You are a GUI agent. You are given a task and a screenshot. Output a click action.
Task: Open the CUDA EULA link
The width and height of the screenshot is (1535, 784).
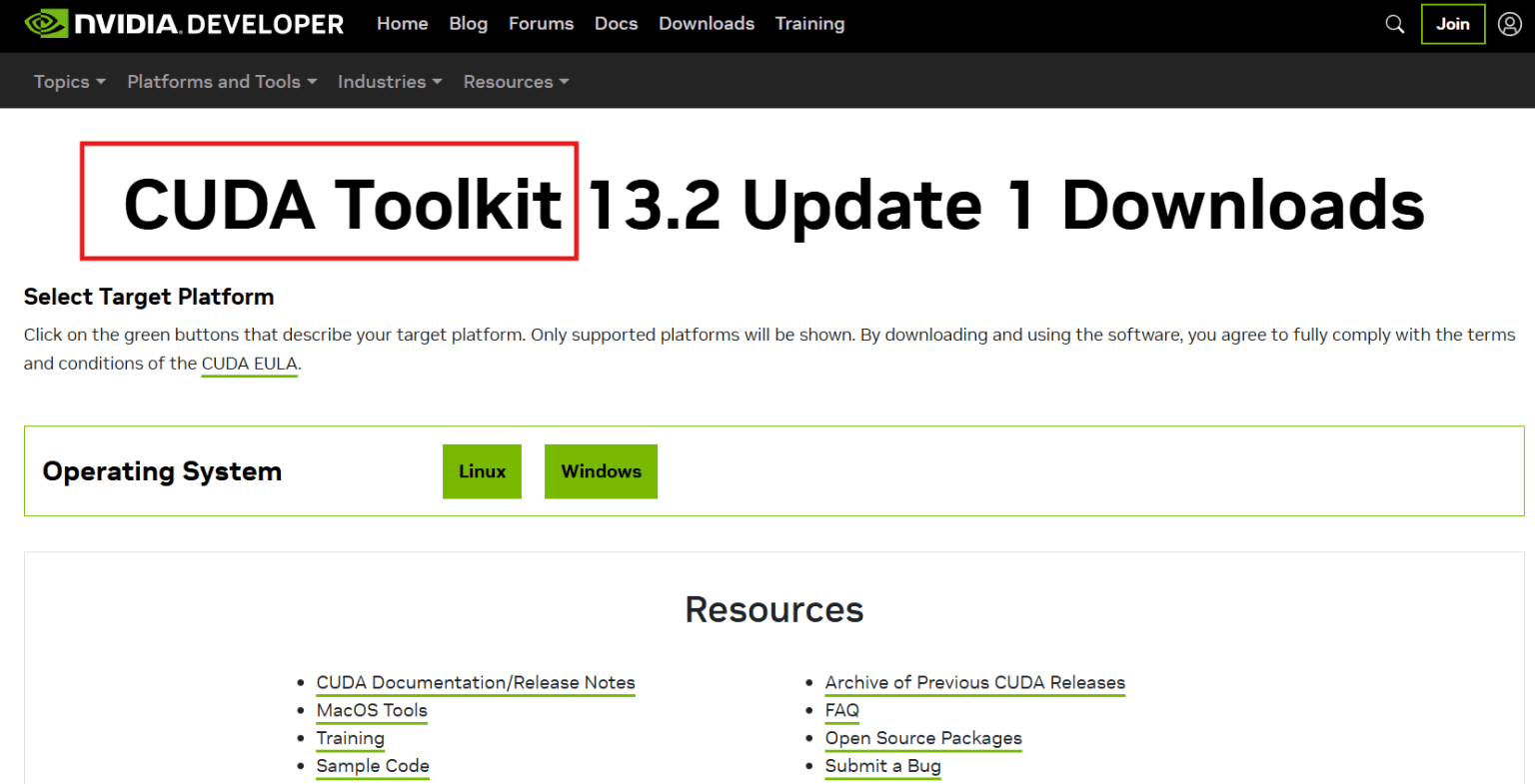click(250, 364)
